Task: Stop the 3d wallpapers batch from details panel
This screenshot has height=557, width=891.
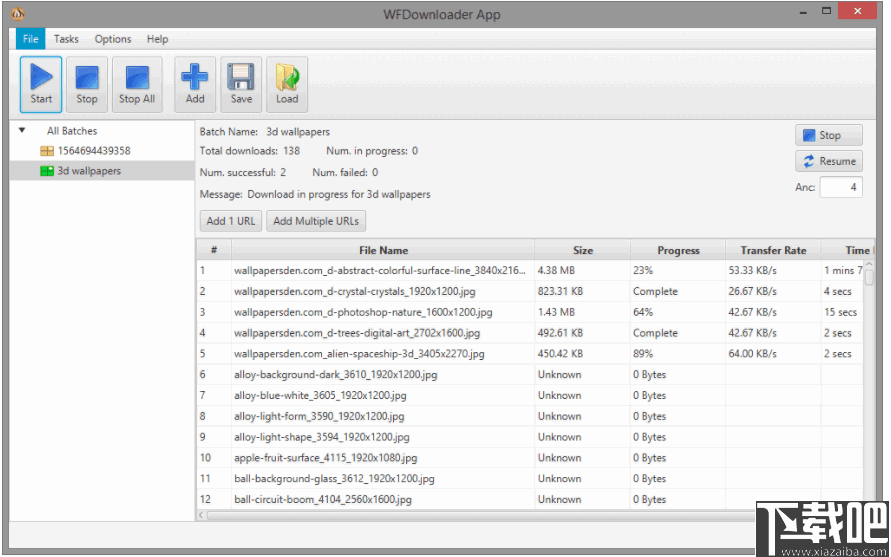Action: coord(828,135)
